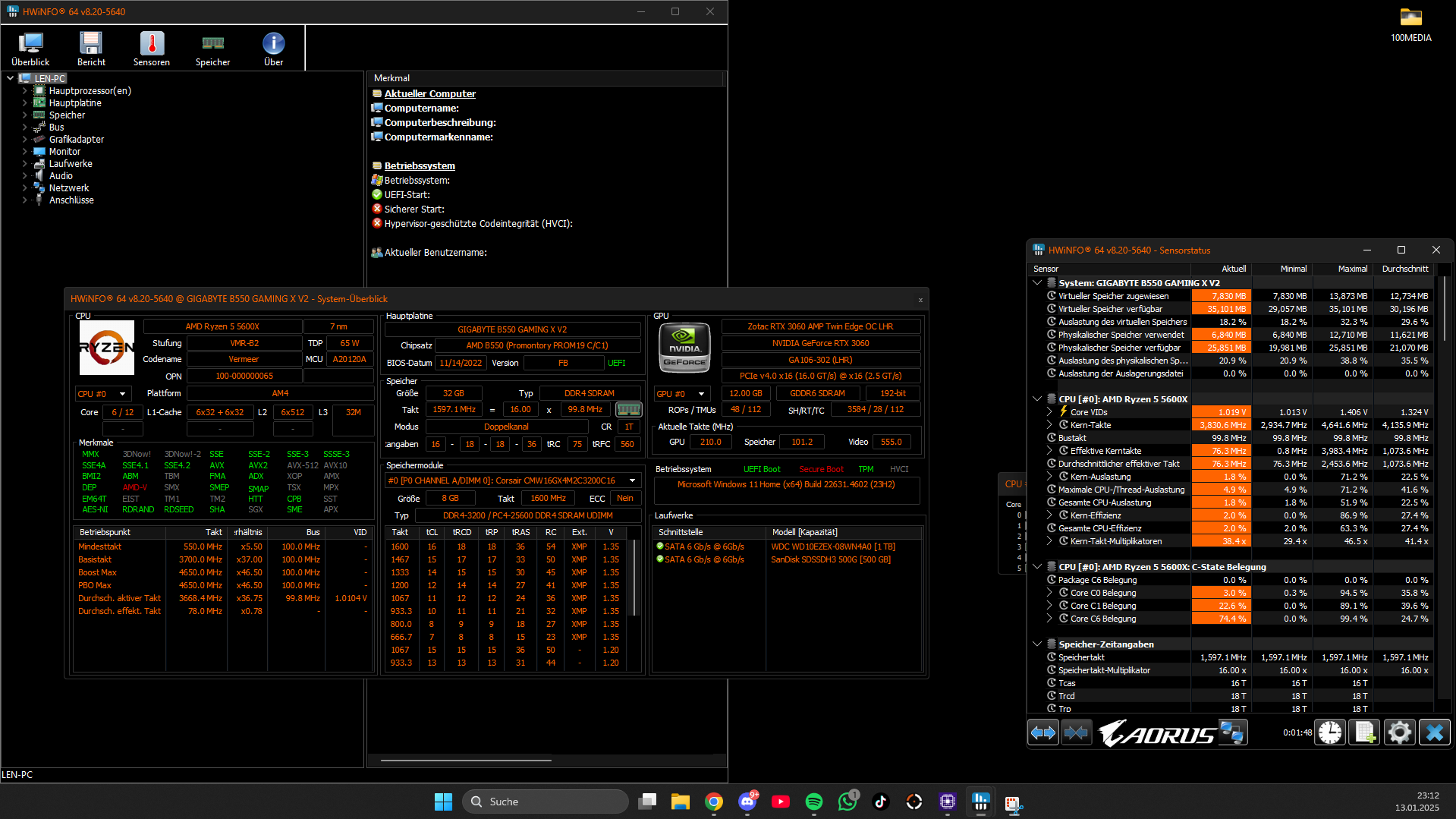
Task: Click the Windows taskbar Suche search box
Action: (x=545, y=802)
